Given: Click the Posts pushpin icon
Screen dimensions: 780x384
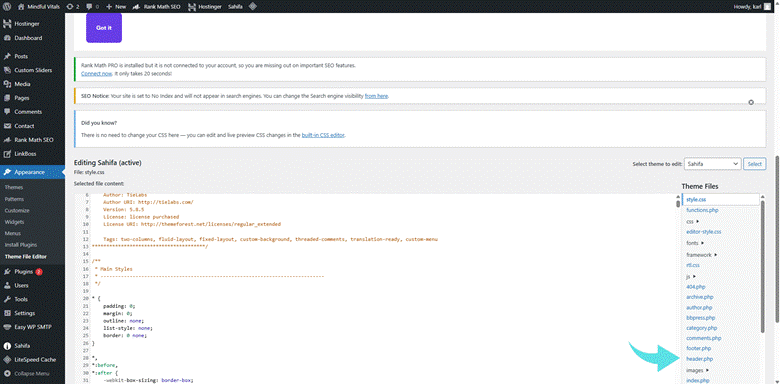Looking at the screenshot, I should click(7, 56).
